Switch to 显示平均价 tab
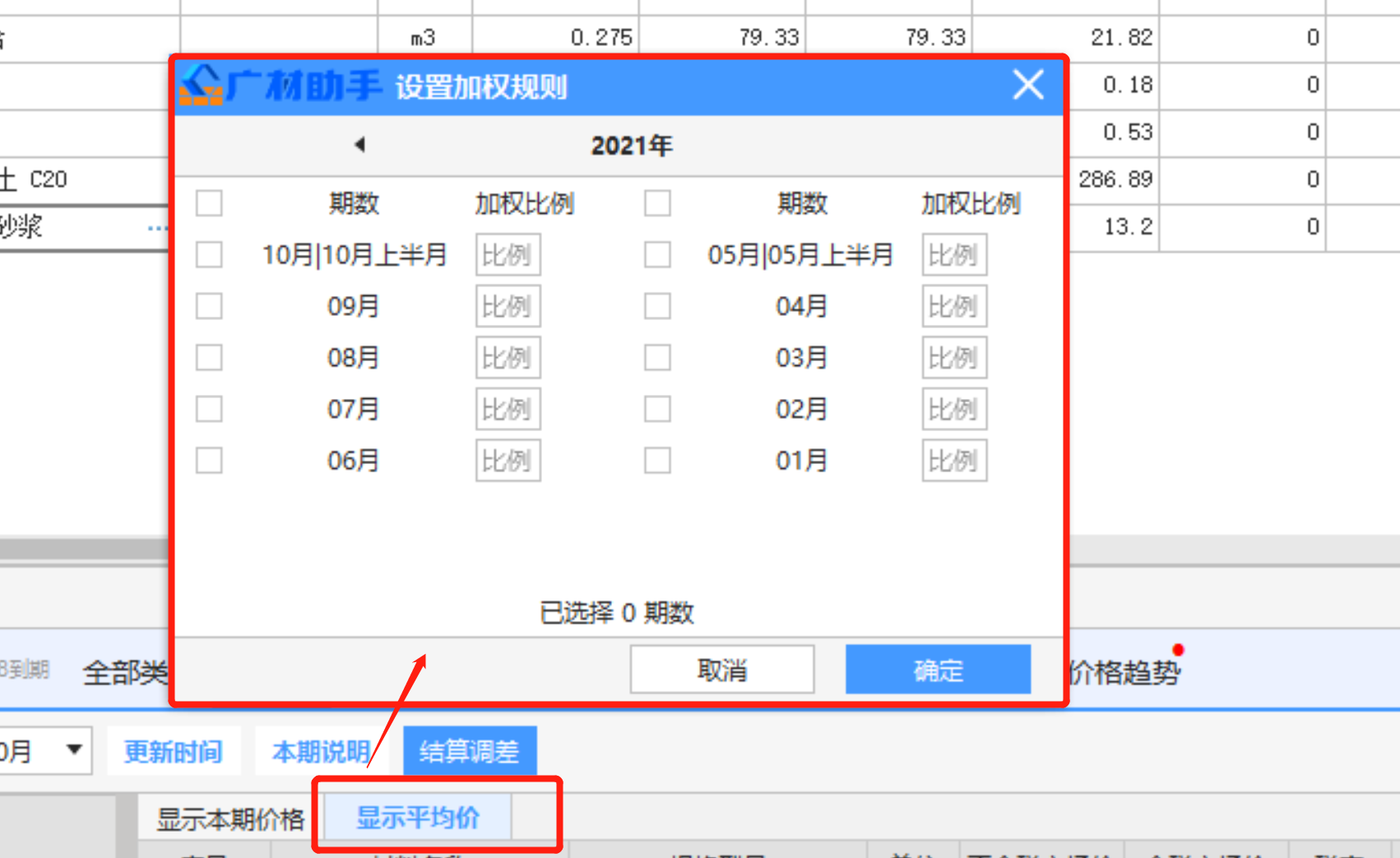The image size is (1400, 858). pyautogui.click(x=418, y=818)
